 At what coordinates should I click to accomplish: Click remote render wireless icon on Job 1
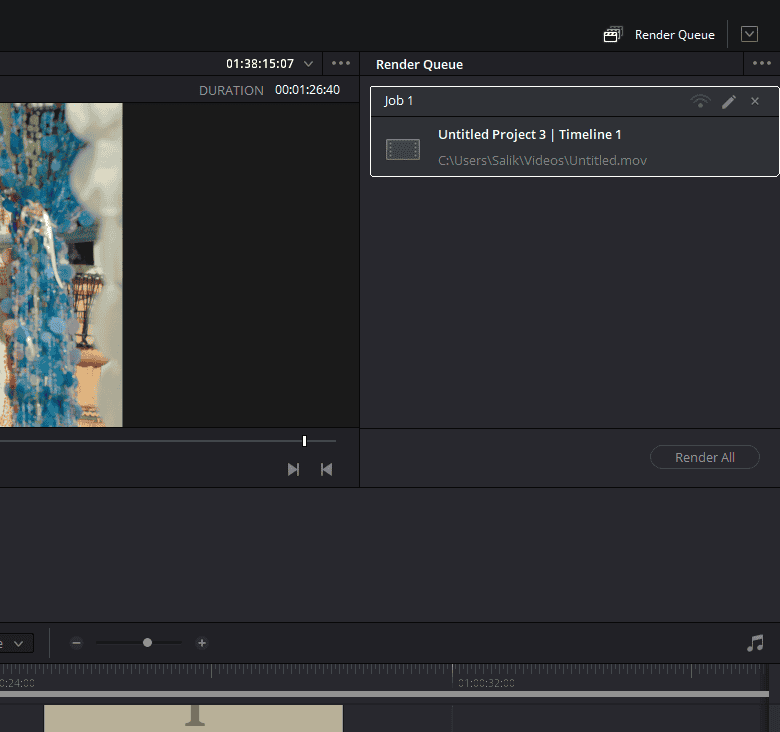[701, 101]
